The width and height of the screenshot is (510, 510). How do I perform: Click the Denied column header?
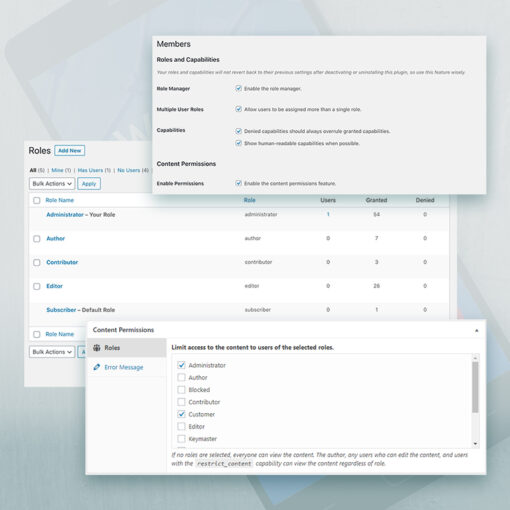coord(425,200)
